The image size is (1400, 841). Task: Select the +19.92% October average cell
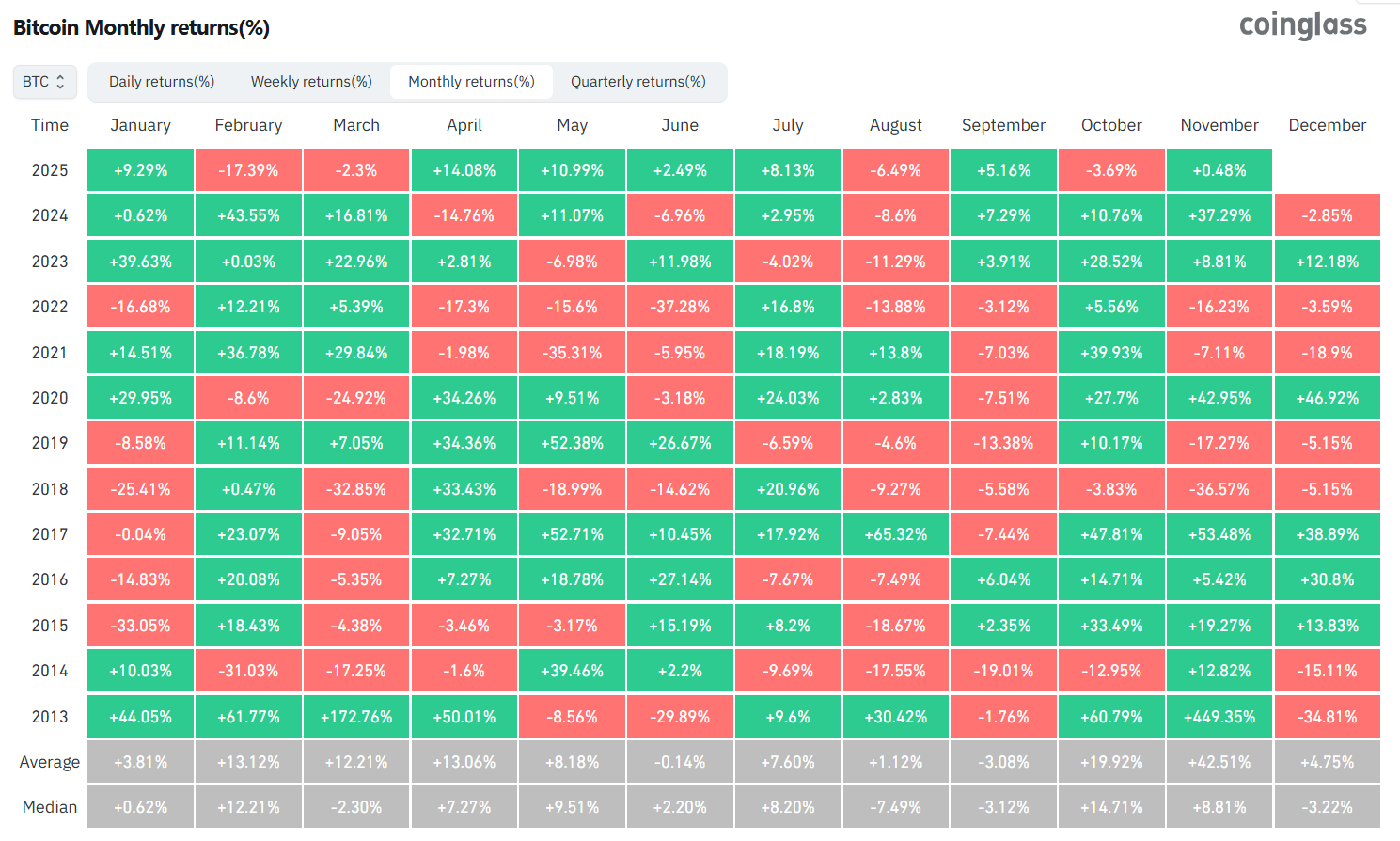[x=1111, y=762]
